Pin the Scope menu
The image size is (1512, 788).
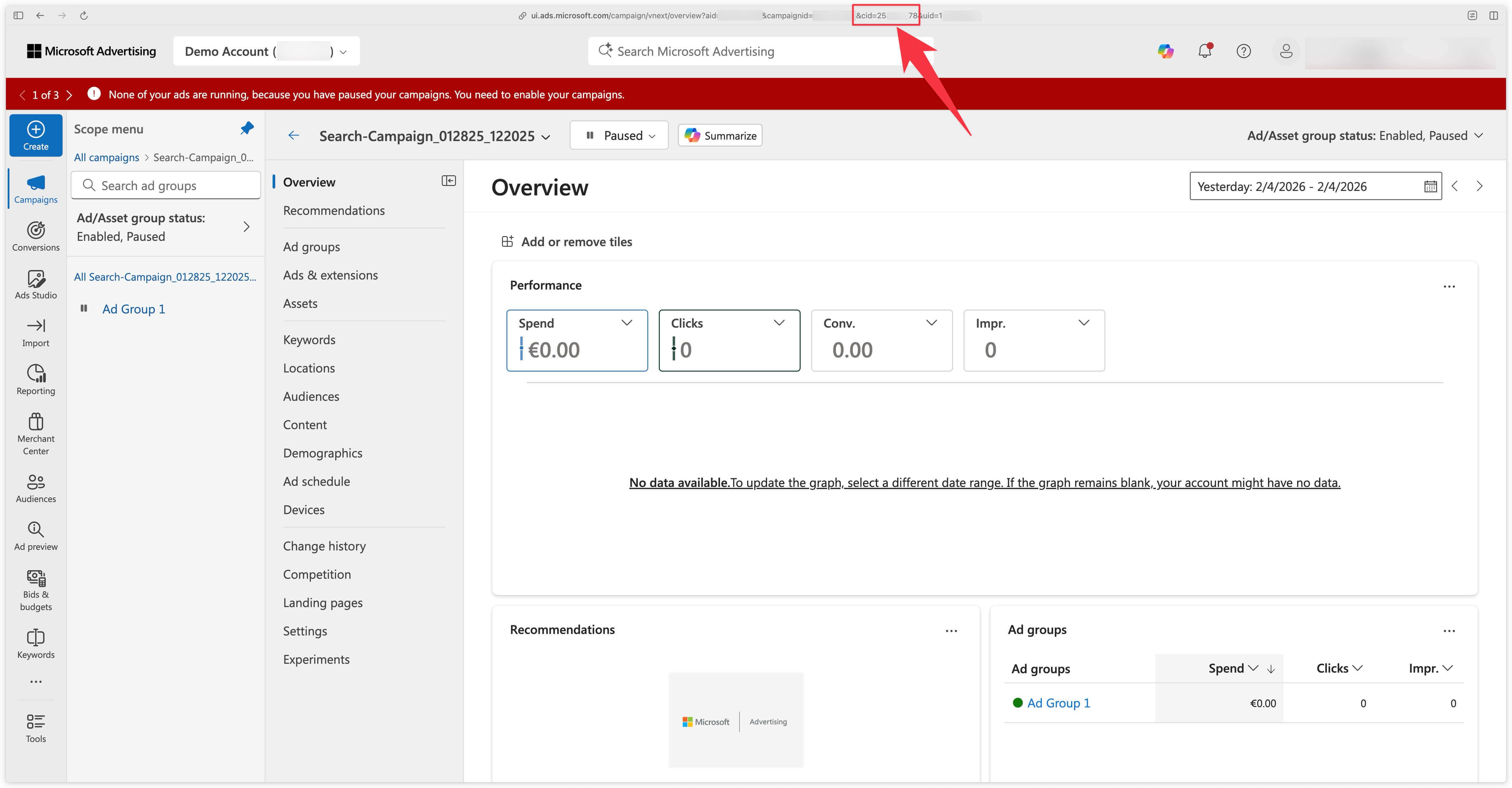[x=247, y=128]
